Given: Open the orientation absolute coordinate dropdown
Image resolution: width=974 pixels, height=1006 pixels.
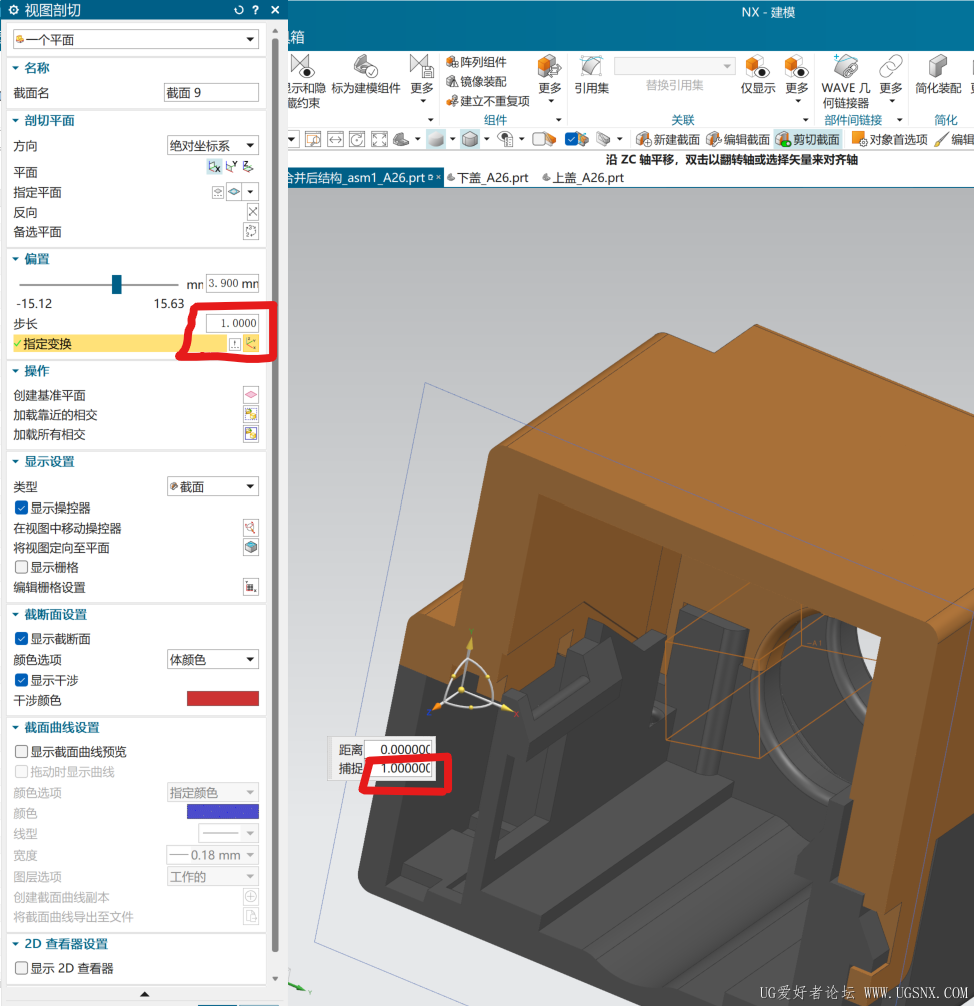Looking at the screenshot, I should [212, 146].
